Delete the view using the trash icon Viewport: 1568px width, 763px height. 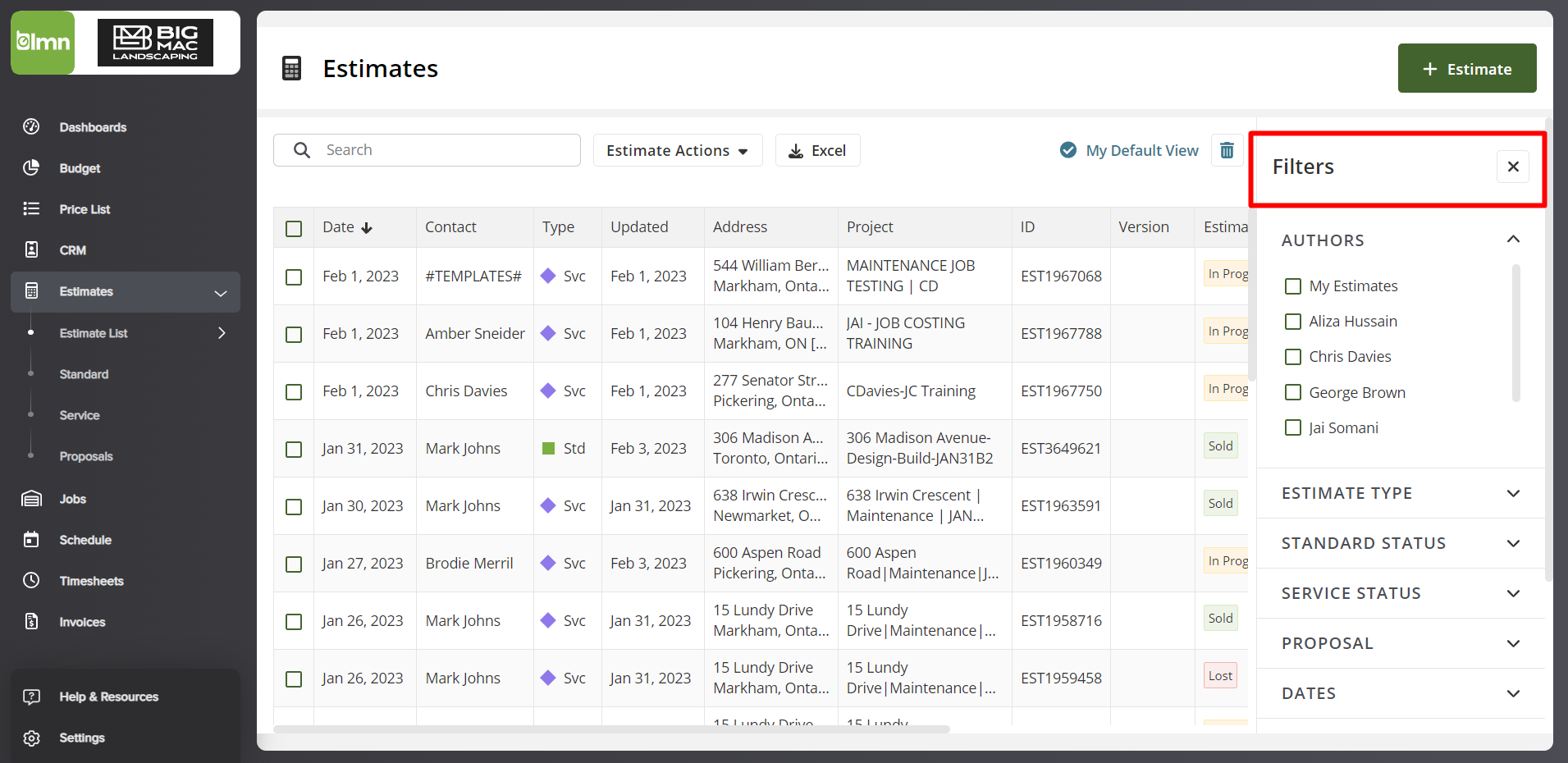[1227, 150]
